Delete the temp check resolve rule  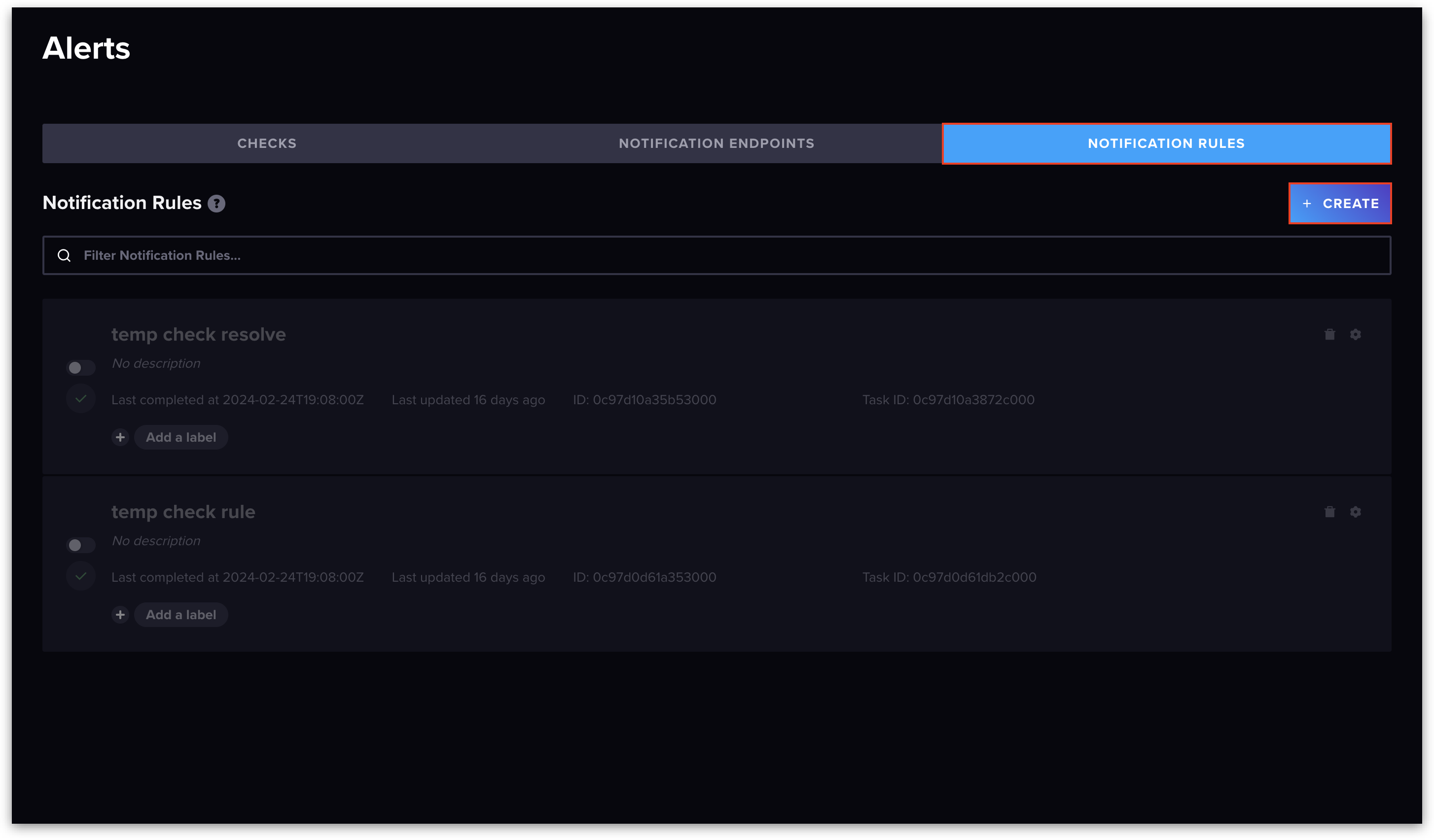tap(1329, 334)
